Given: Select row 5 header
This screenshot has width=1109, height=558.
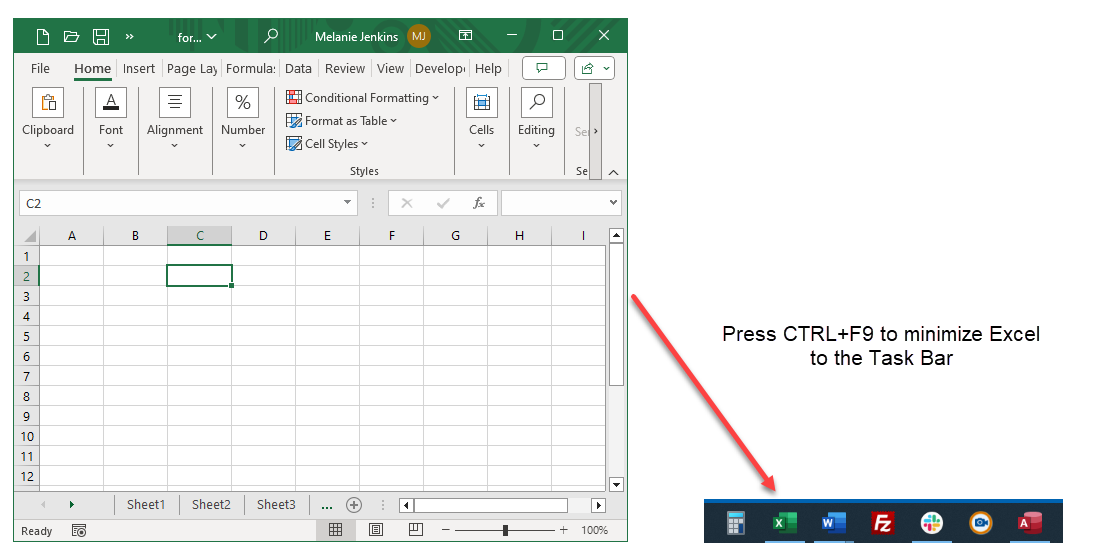Looking at the screenshot, I should click(x=27, y=337).
